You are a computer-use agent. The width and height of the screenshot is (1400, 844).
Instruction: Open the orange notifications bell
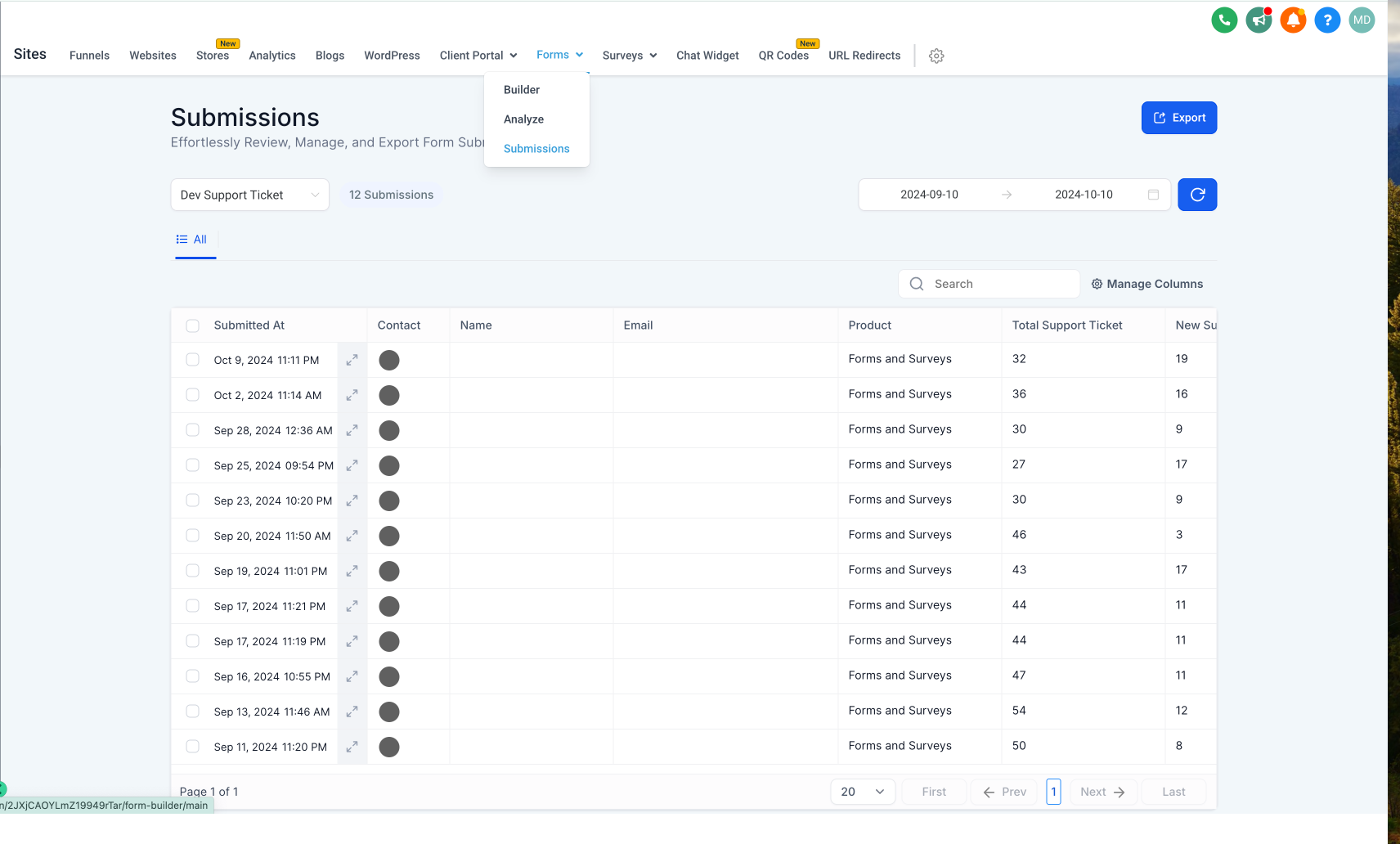coord(1293,20)
